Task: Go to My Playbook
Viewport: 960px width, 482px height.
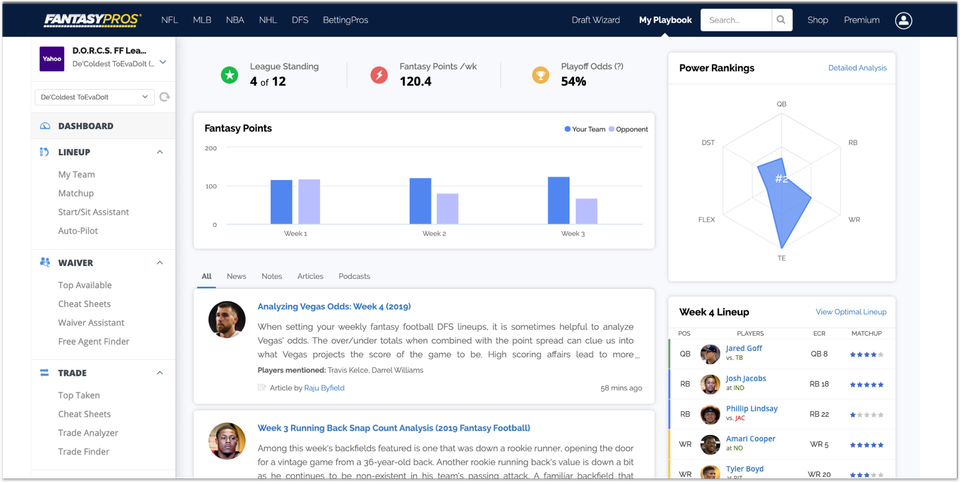Action: click(666, 20)
